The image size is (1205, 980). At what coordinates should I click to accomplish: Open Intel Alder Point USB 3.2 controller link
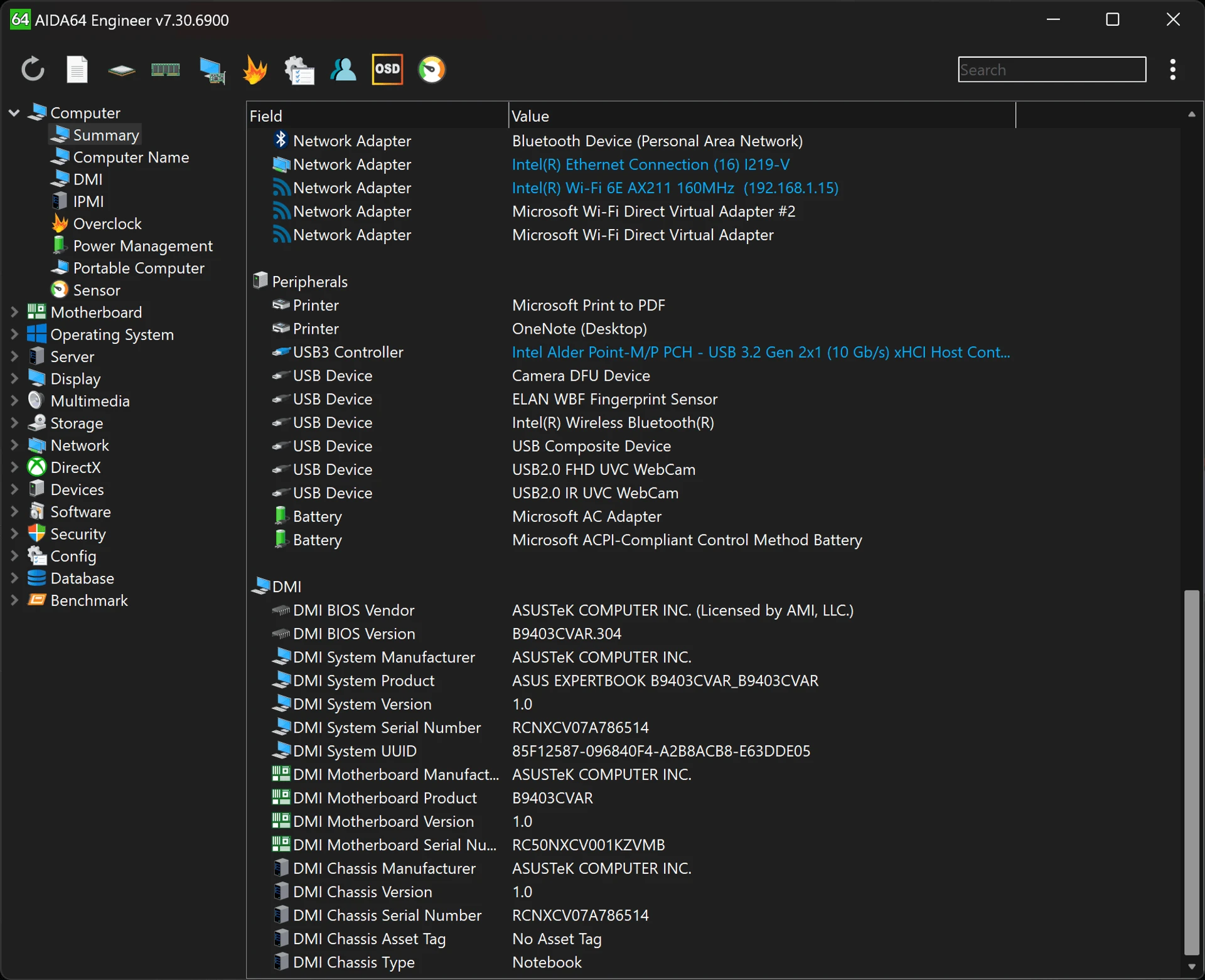[x=761, y=352]
